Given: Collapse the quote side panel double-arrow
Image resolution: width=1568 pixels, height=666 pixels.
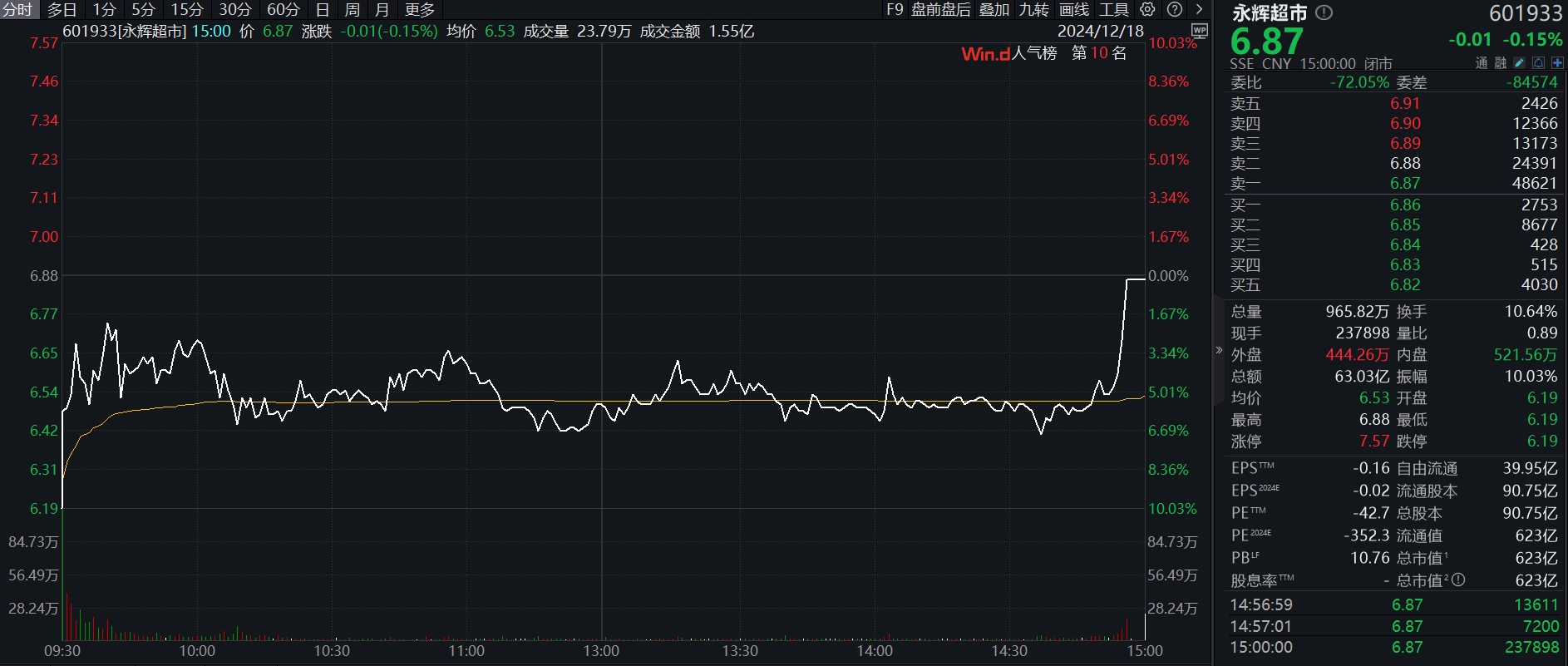Looking at the screenshot, I should point(1220,351).
